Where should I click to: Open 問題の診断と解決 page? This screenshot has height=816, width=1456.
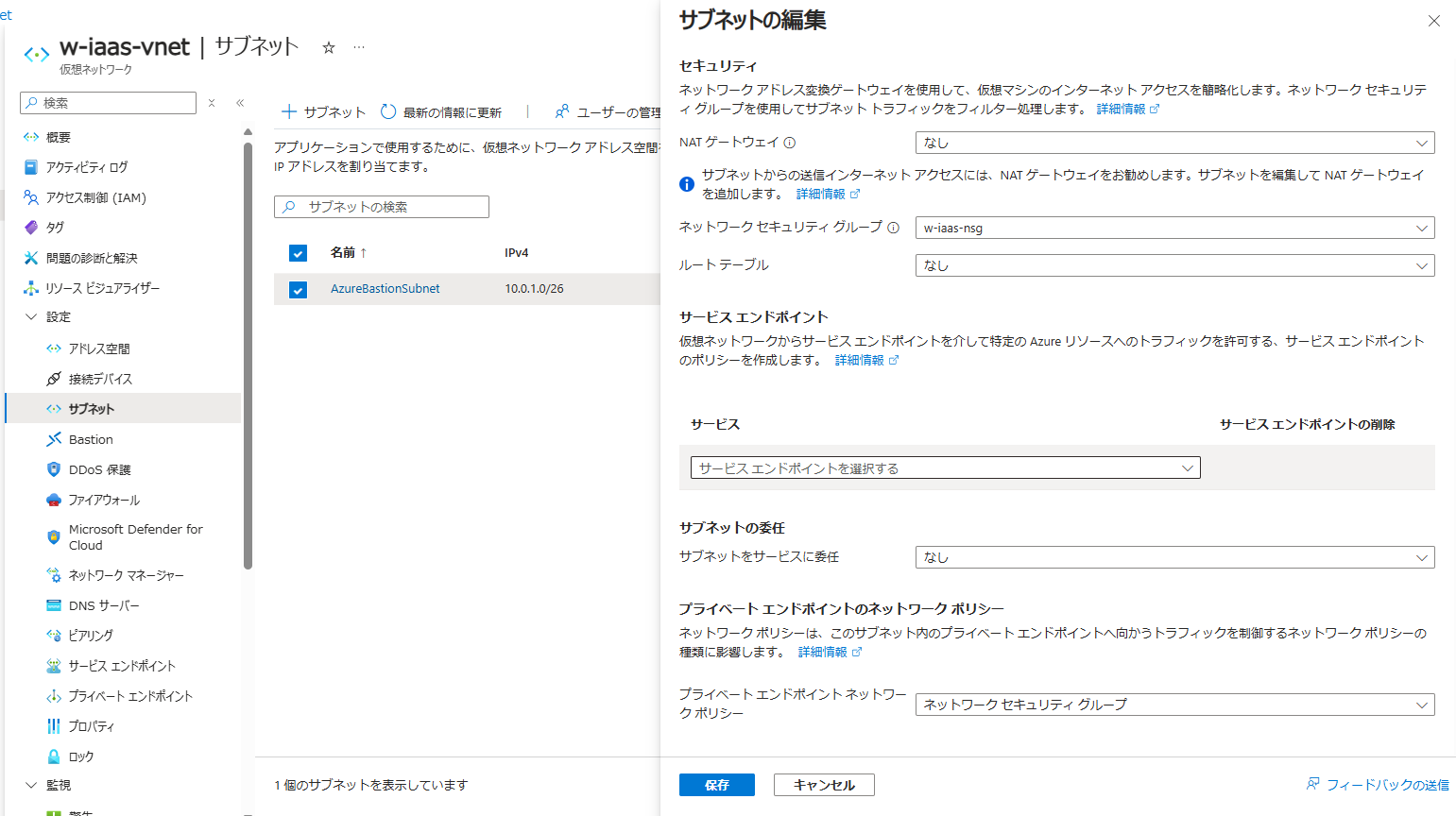pyautogui.click(x=92, y=258)
